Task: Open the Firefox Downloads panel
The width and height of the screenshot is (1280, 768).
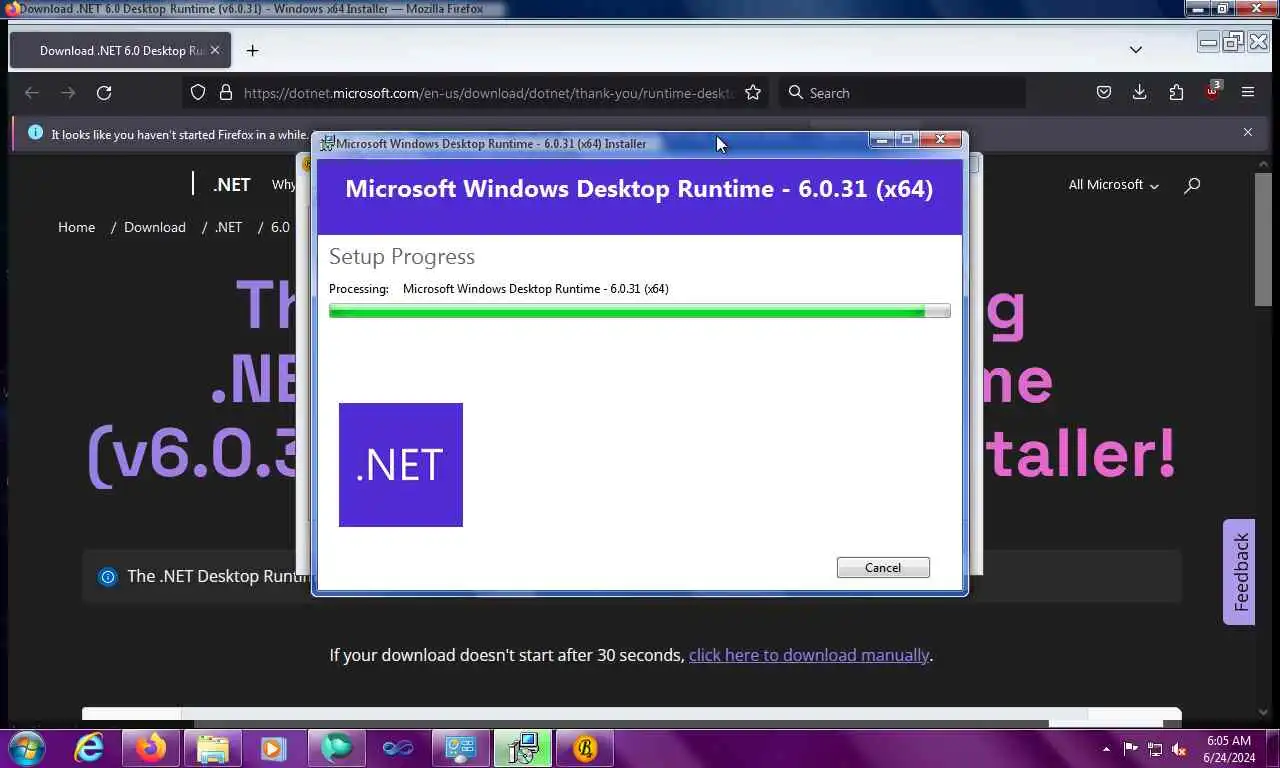Action: pos(1139,92)
